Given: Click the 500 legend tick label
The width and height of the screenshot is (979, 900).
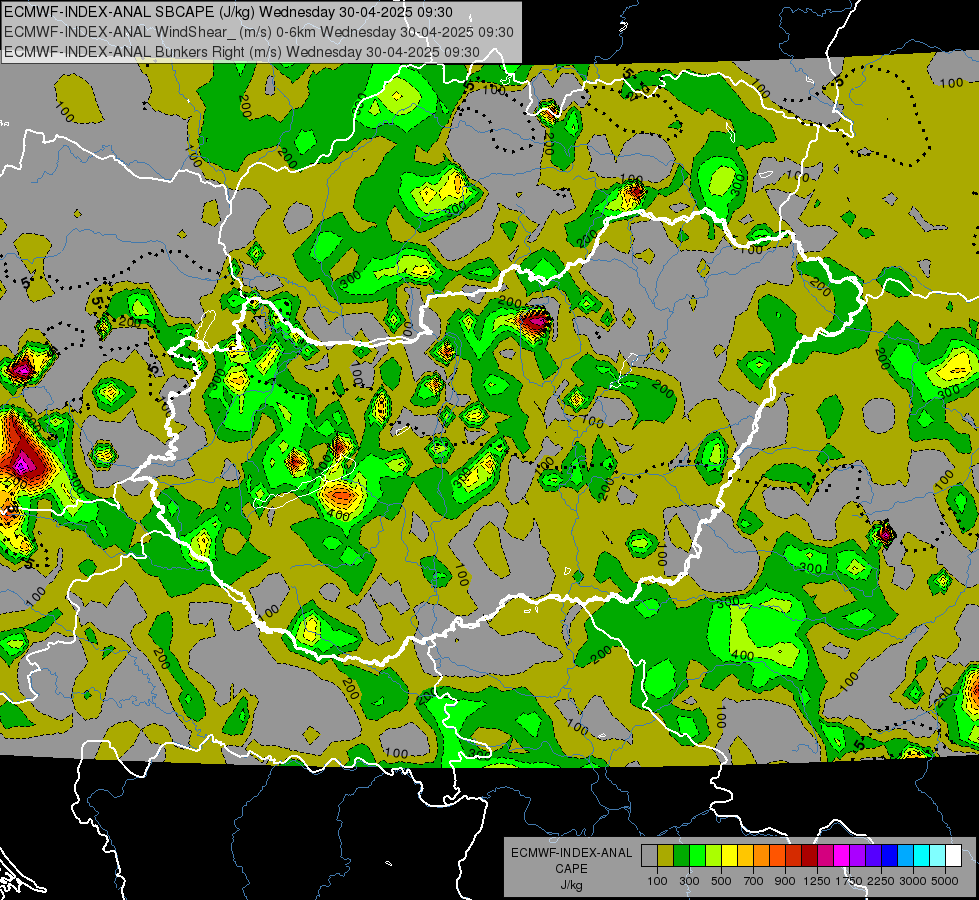Looking at the screenshot, I should coord(721,881).
